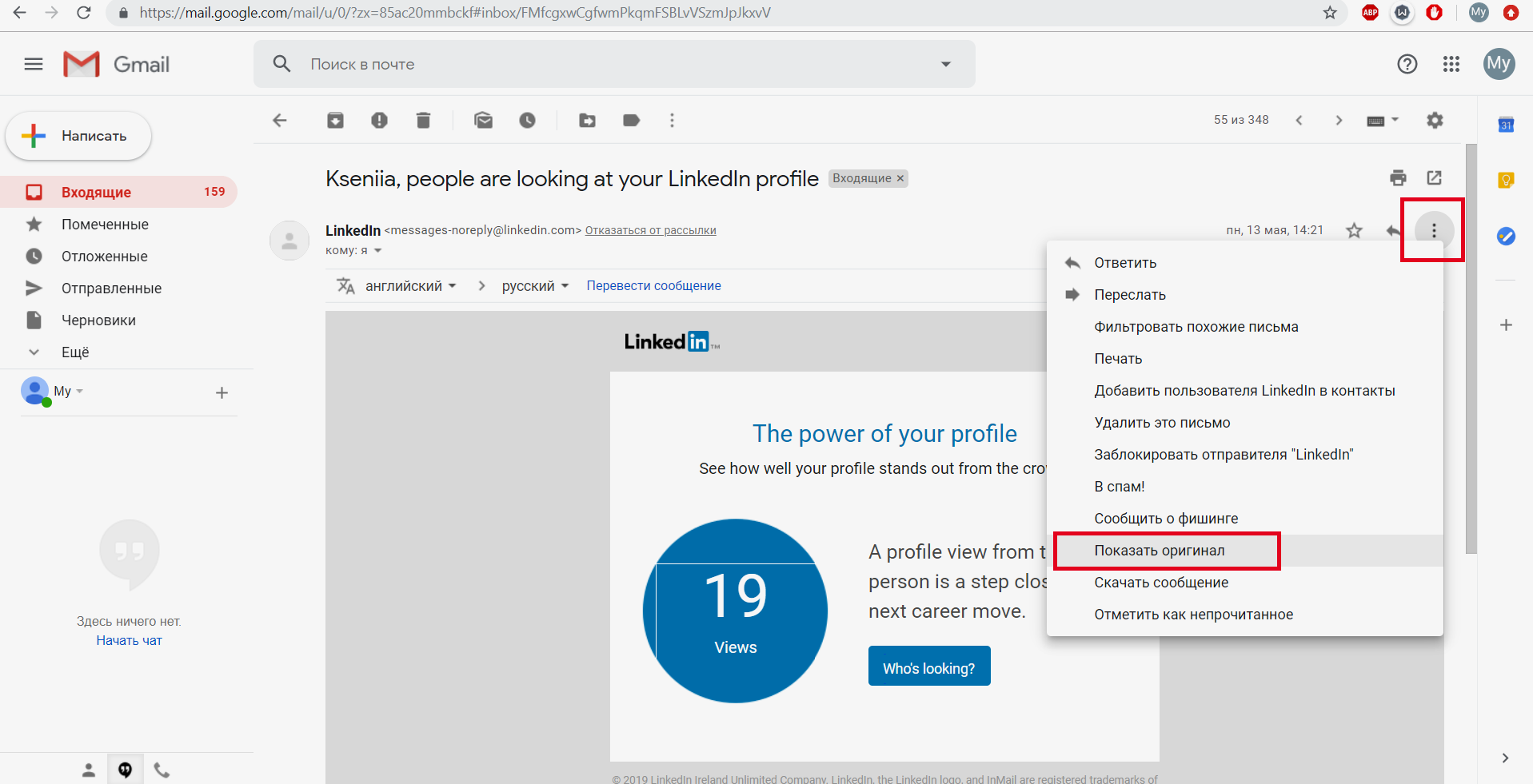Open toolbar More options dots
Screen dimensions: 1533x784
coord(672,120)
